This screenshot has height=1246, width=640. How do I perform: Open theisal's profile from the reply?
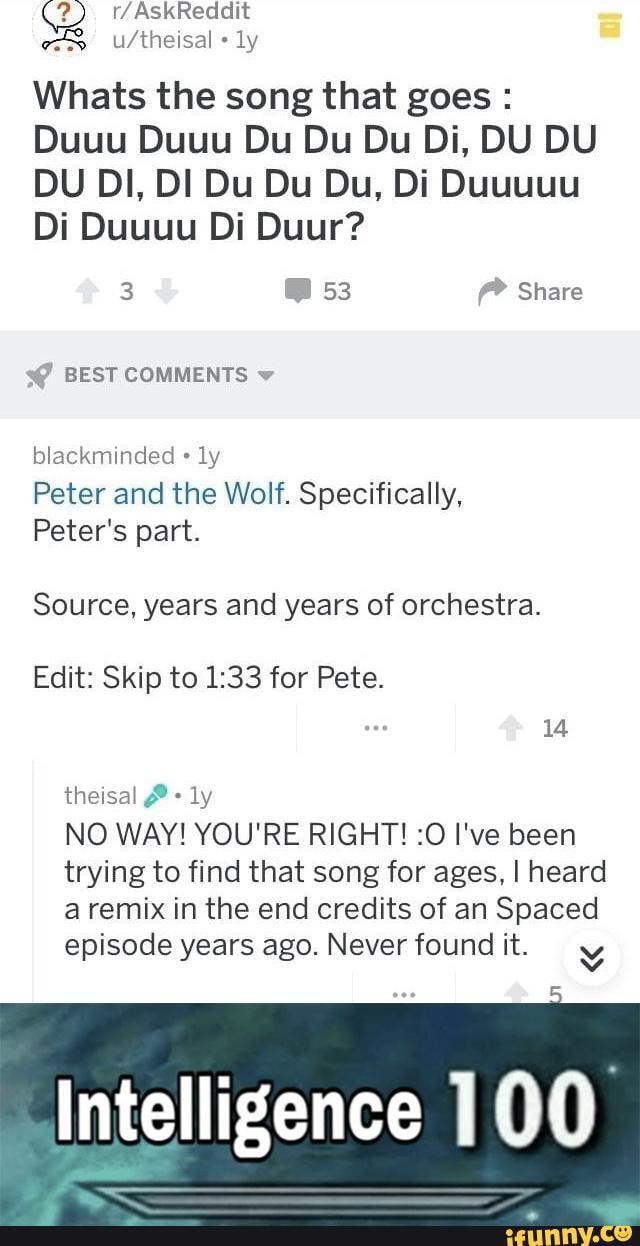point(99,795)
